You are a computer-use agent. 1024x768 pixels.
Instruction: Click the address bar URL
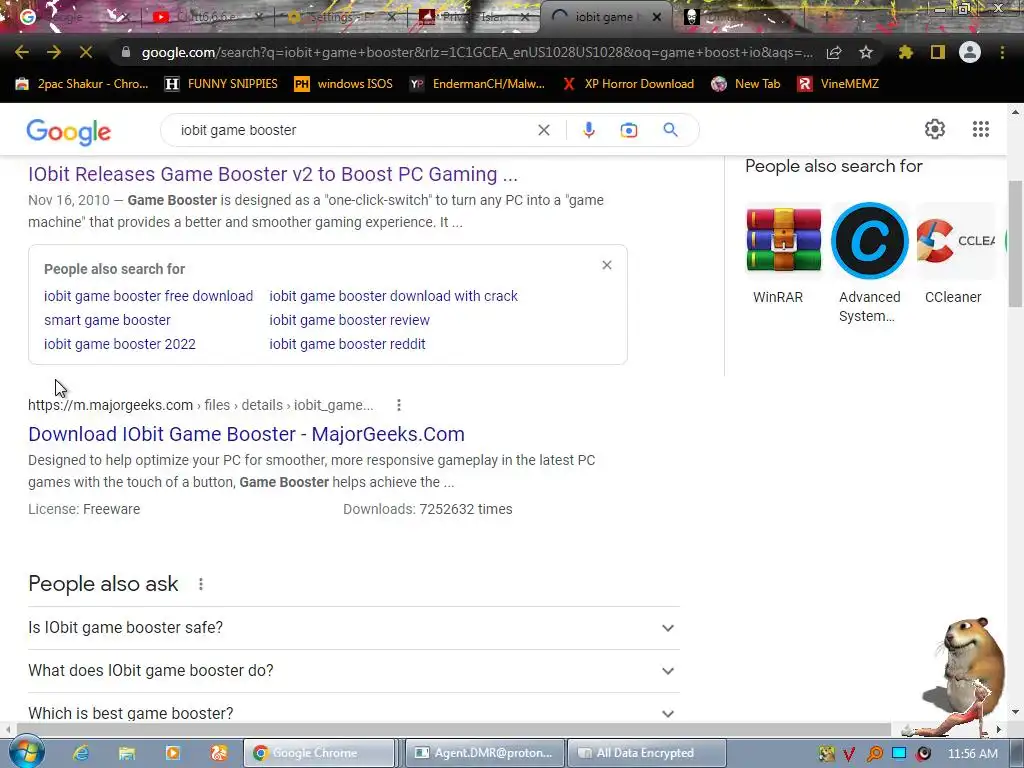pos(477,52)
